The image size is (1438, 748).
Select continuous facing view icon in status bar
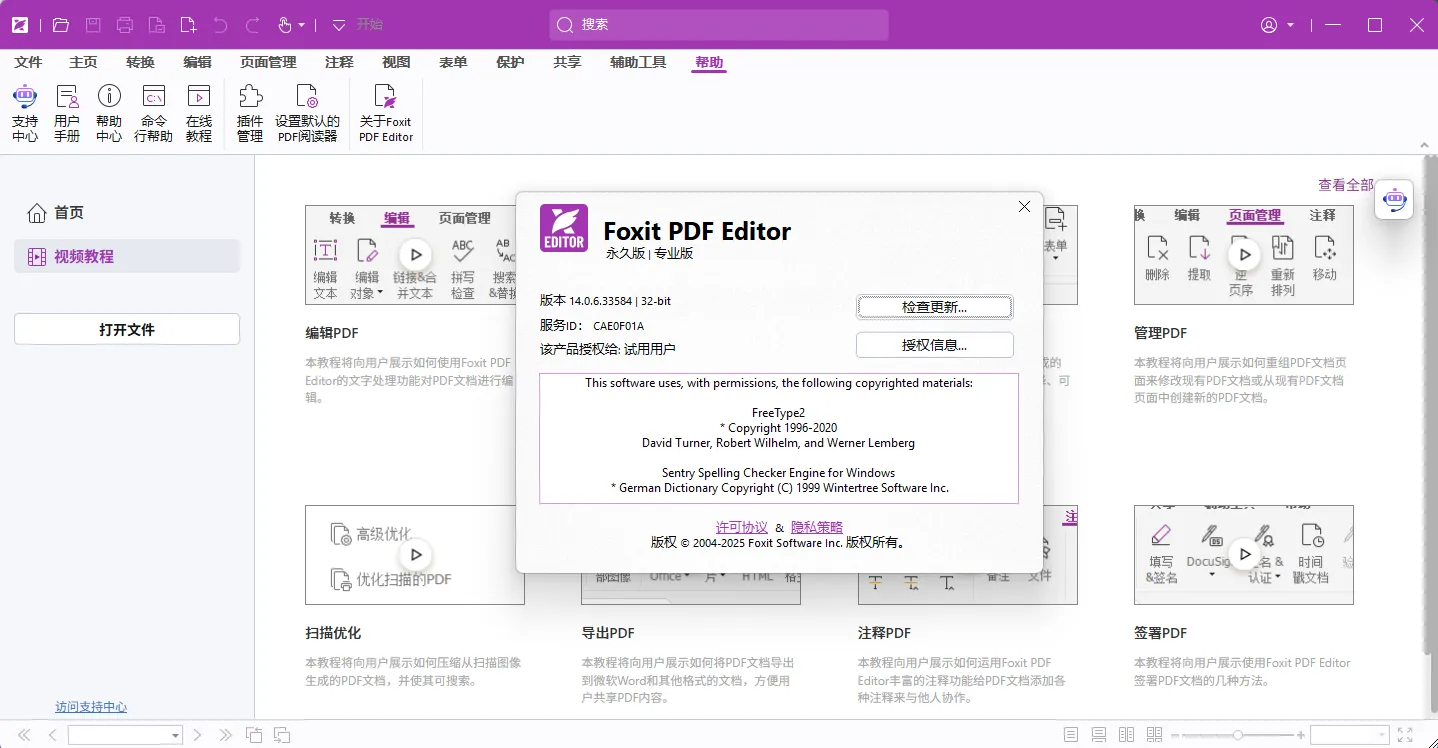tap(1155, 735)
